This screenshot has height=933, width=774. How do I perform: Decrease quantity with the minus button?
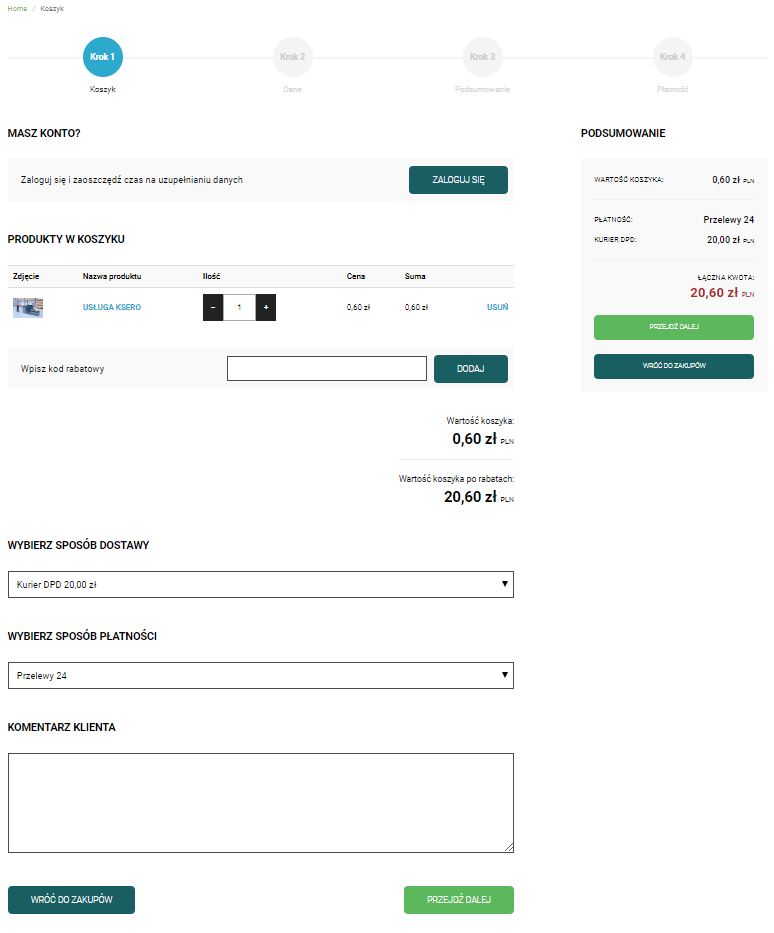(213, 307)
